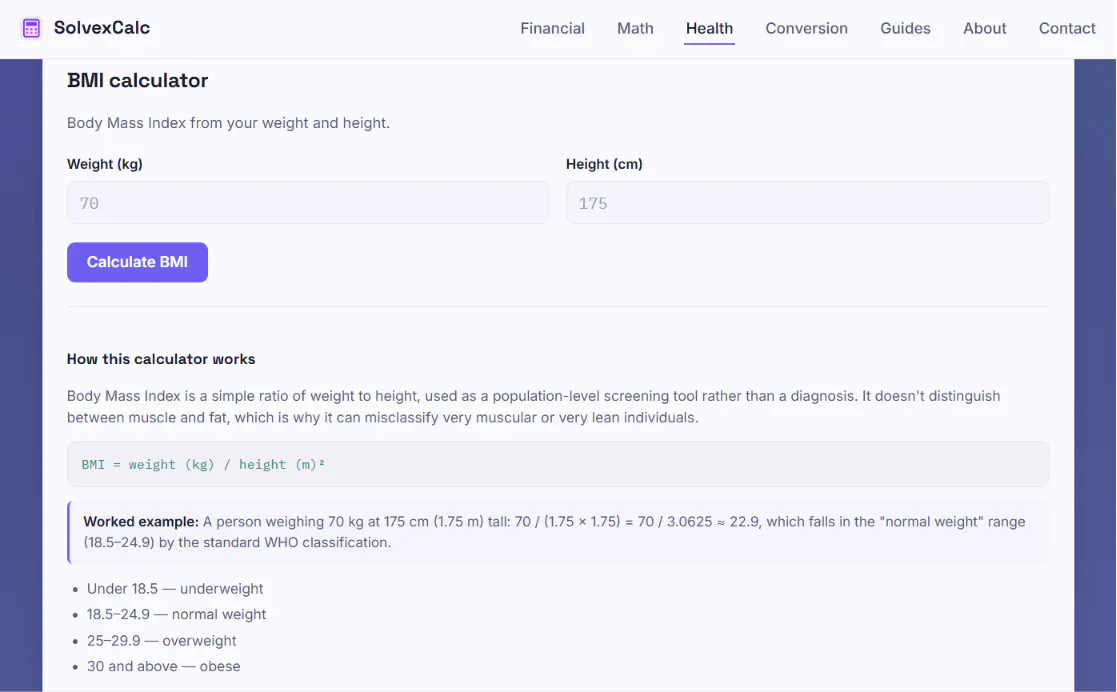Visit the Guides page
The image size is (1117, 692).
905,29
